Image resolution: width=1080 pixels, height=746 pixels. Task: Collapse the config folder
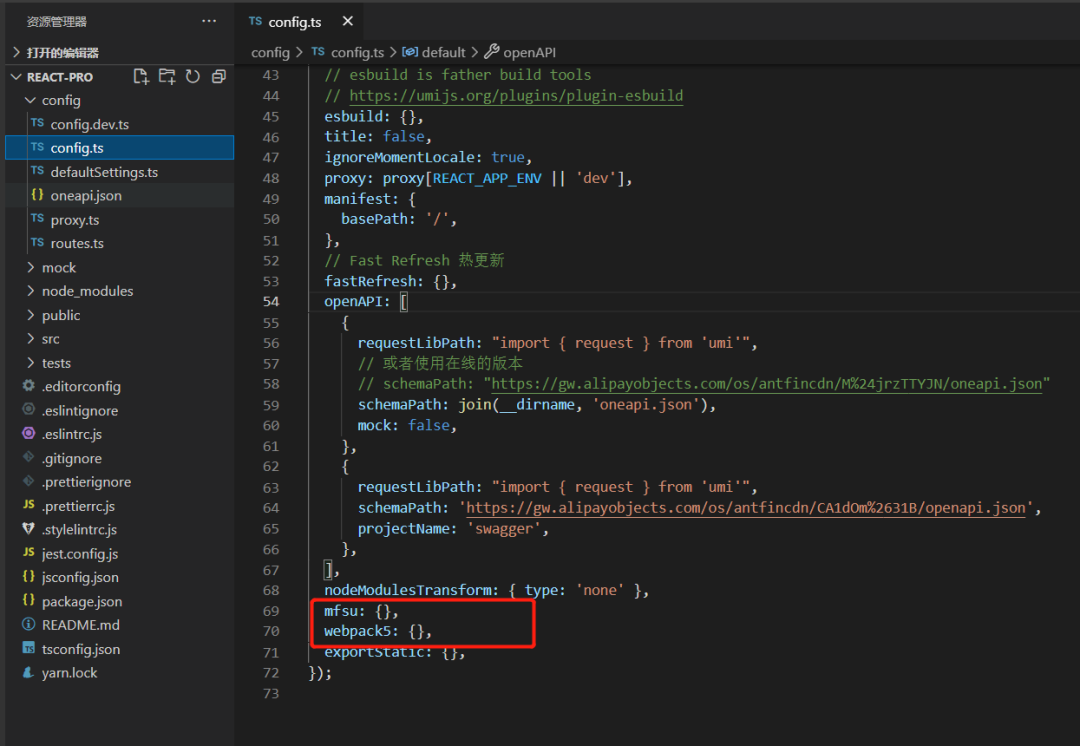(x=60, y=100)
